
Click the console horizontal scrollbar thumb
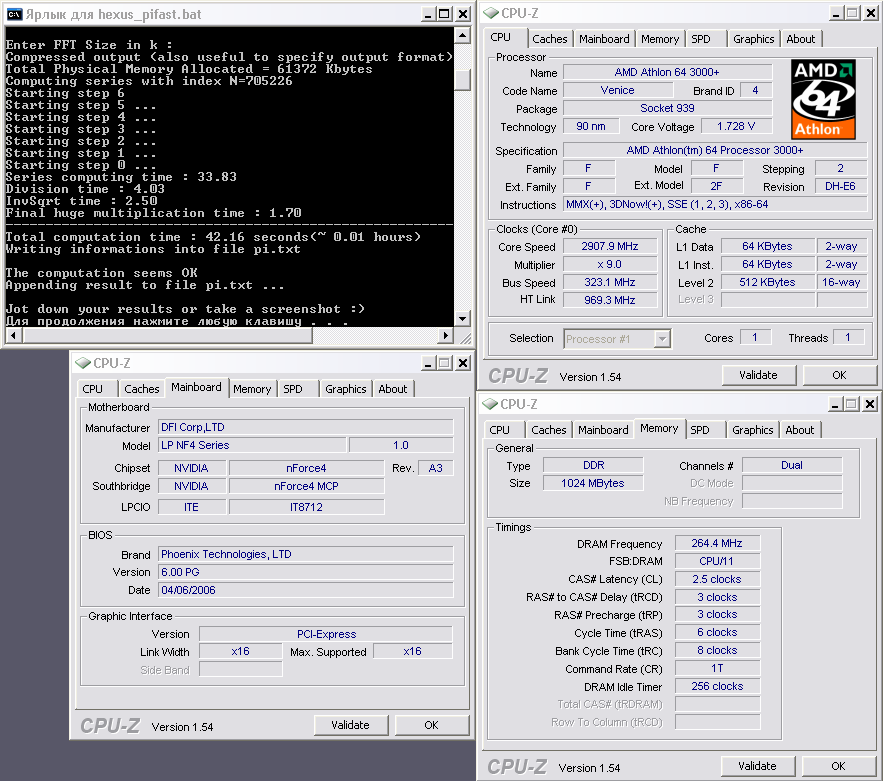[167, 336]
